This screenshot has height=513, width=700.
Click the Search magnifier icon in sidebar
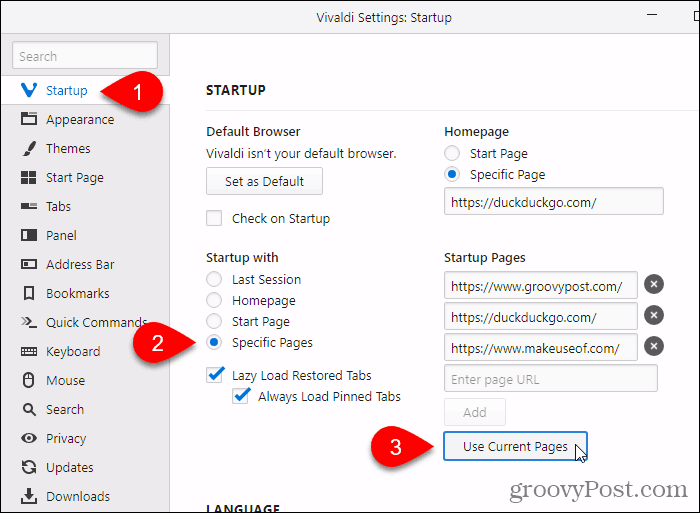click(29, 409)
